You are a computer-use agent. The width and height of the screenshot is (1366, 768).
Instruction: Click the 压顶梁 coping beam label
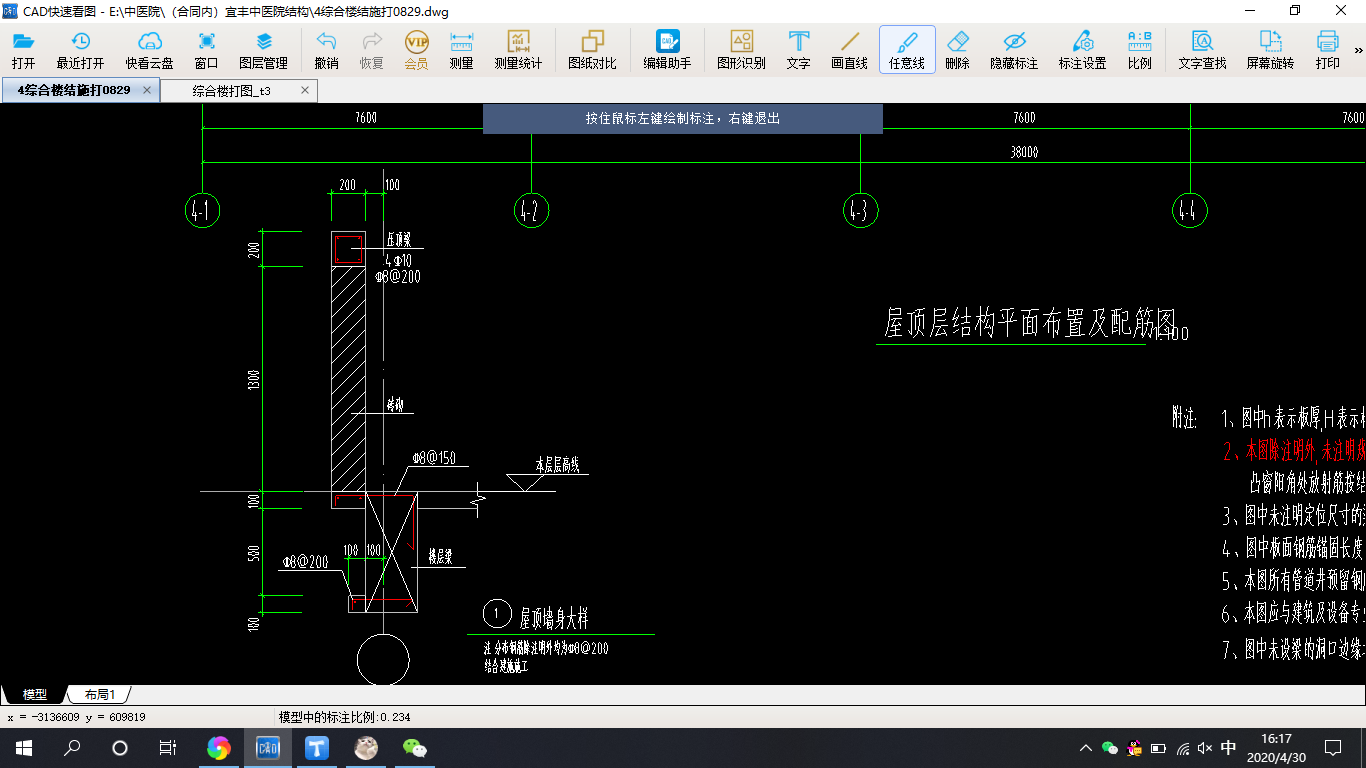400,241
